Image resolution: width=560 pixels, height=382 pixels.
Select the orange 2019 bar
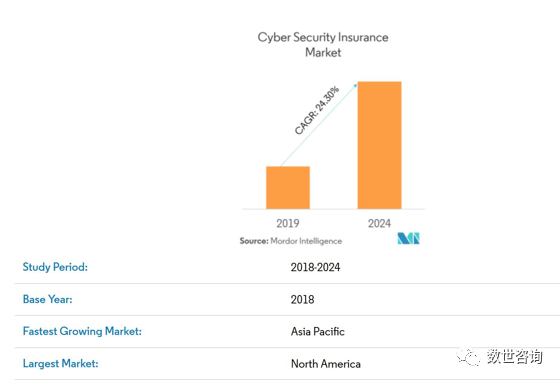click(x=288, y=187)
